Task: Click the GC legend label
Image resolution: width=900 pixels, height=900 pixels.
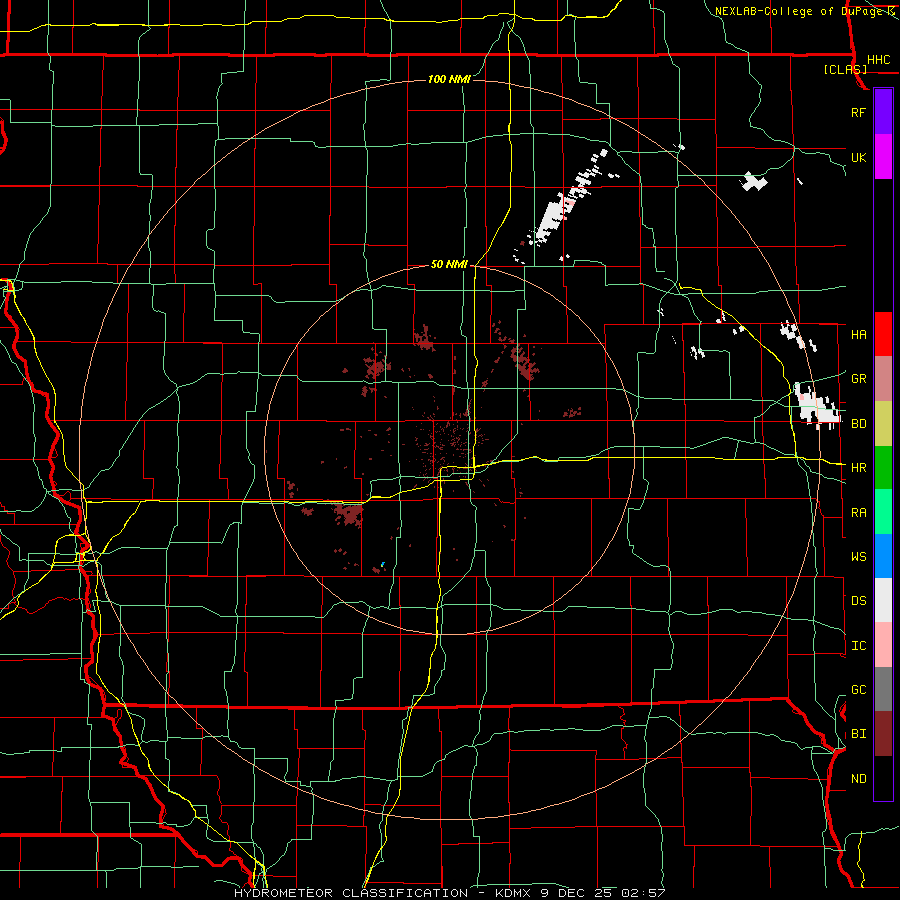Action: (858, 689)
